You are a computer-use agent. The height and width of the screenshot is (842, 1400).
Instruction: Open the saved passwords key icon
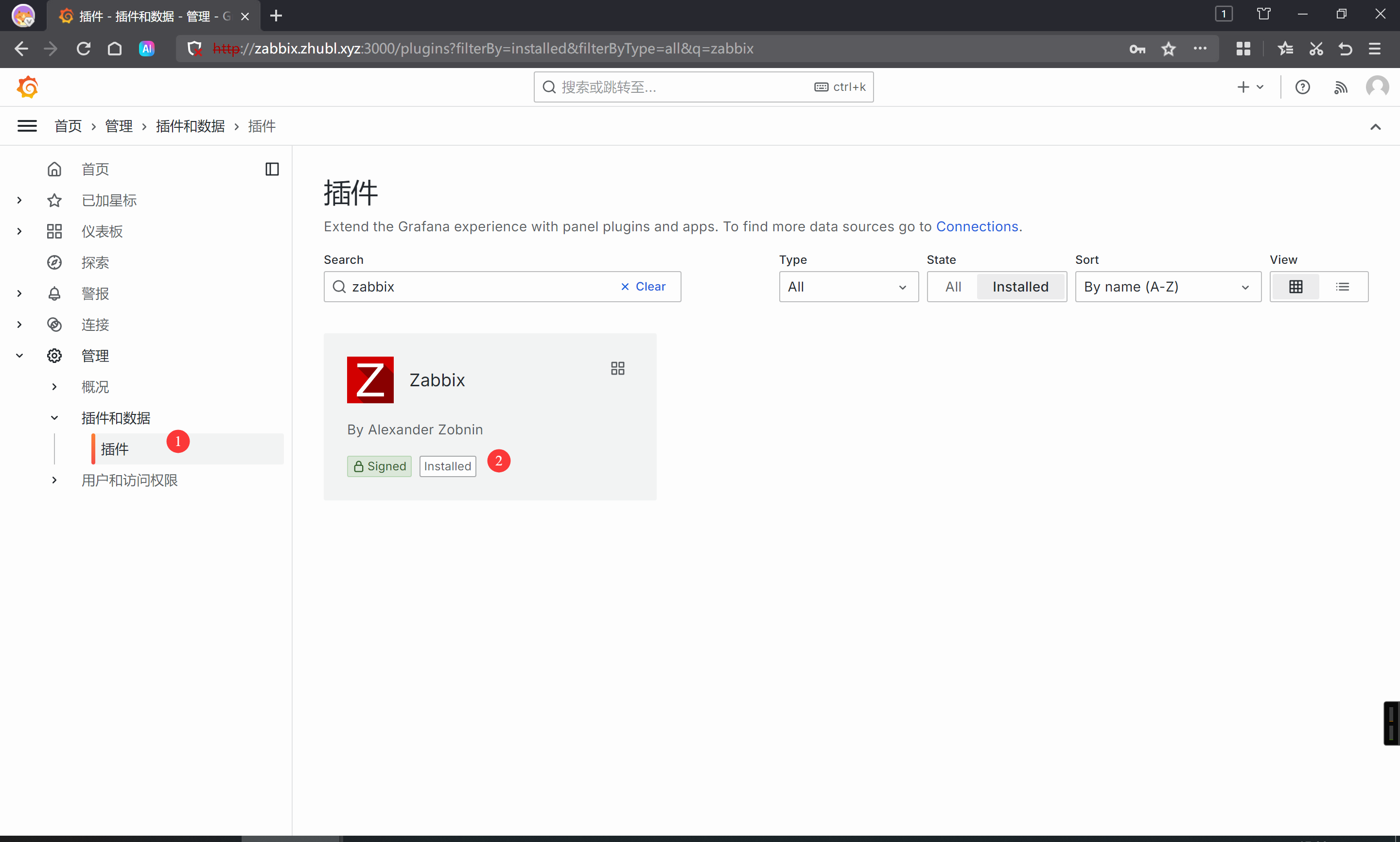tap(1137, 49)
